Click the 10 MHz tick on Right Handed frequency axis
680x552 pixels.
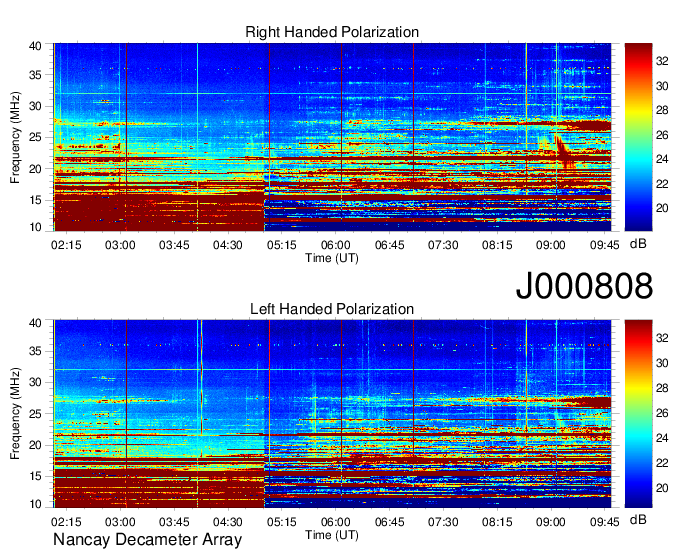[36, 227]
